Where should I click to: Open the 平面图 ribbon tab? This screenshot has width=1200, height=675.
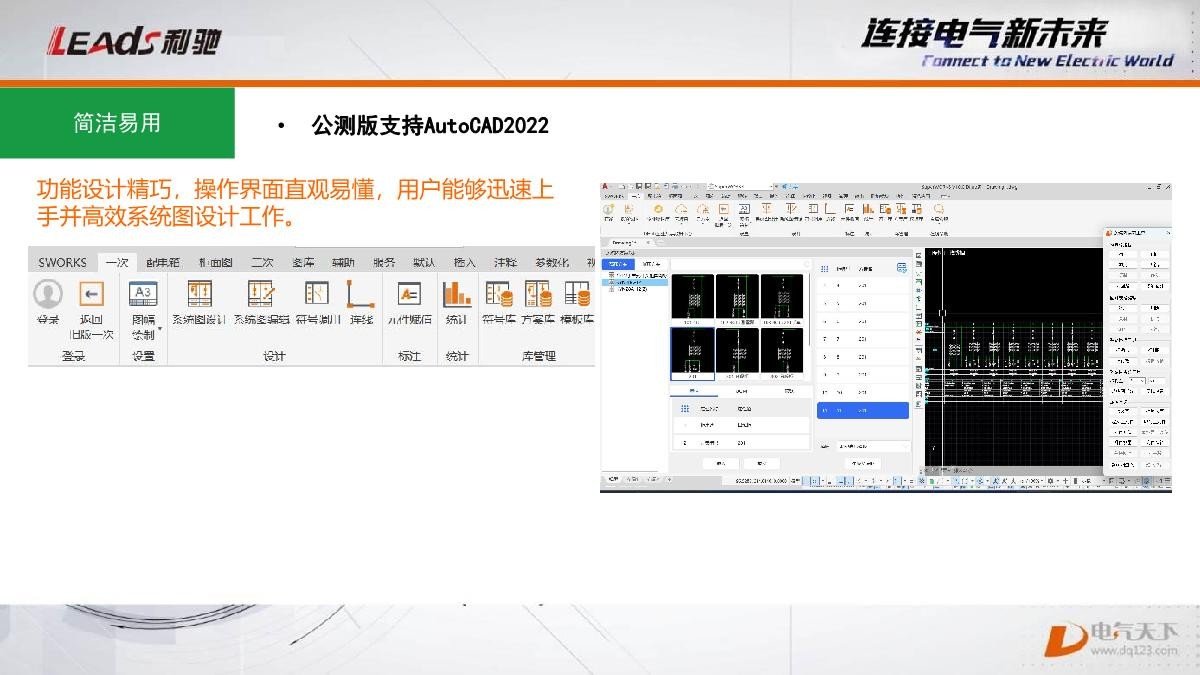215,262
